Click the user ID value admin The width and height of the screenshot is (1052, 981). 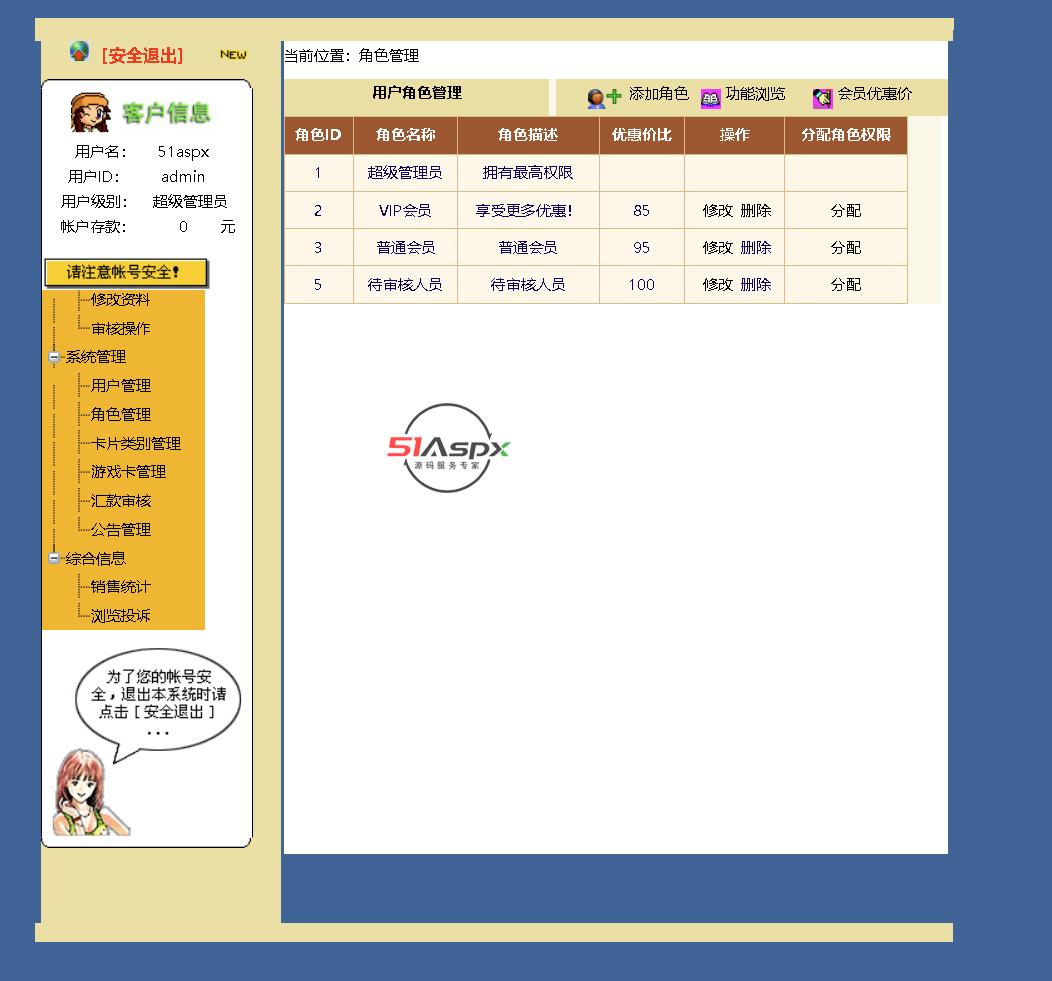coord(182,176)
